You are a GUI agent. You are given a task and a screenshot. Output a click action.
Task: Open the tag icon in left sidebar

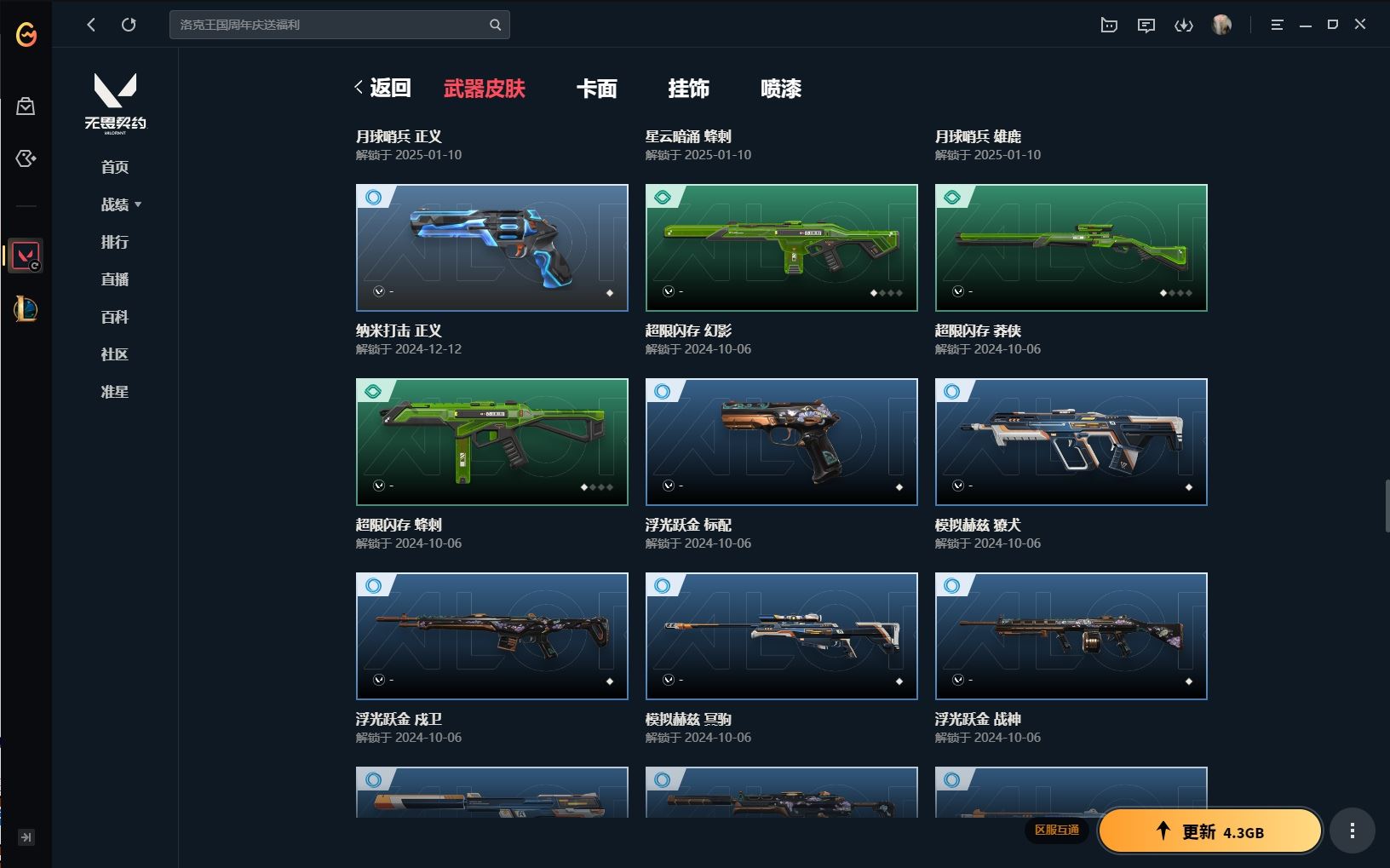click(x=26, y=158)
